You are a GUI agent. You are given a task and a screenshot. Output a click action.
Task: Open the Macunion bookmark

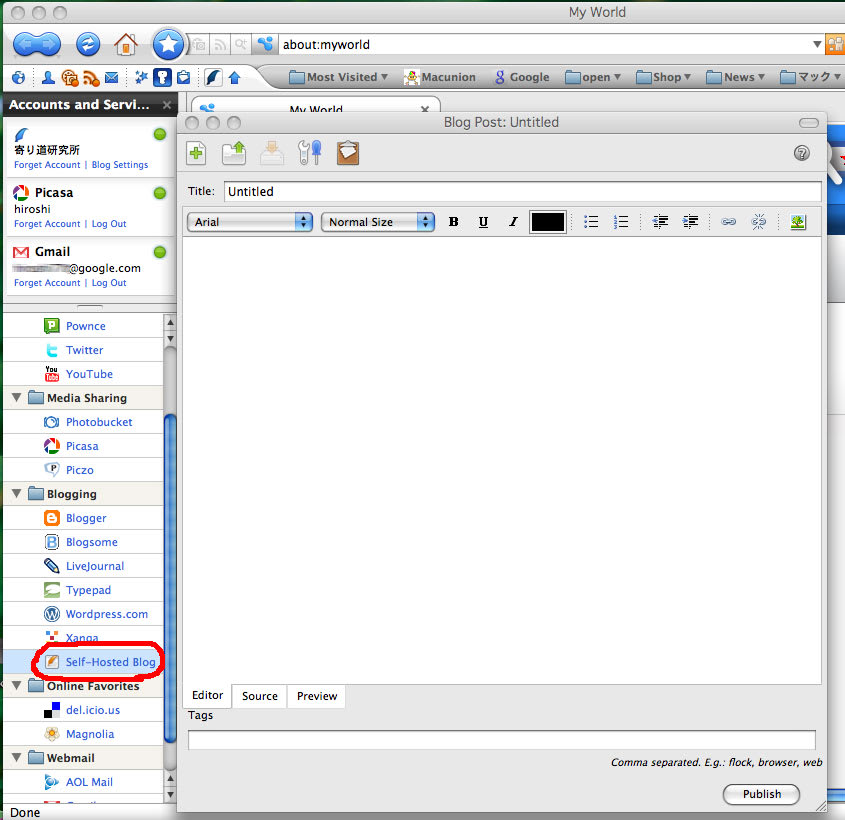click(440, 78)
